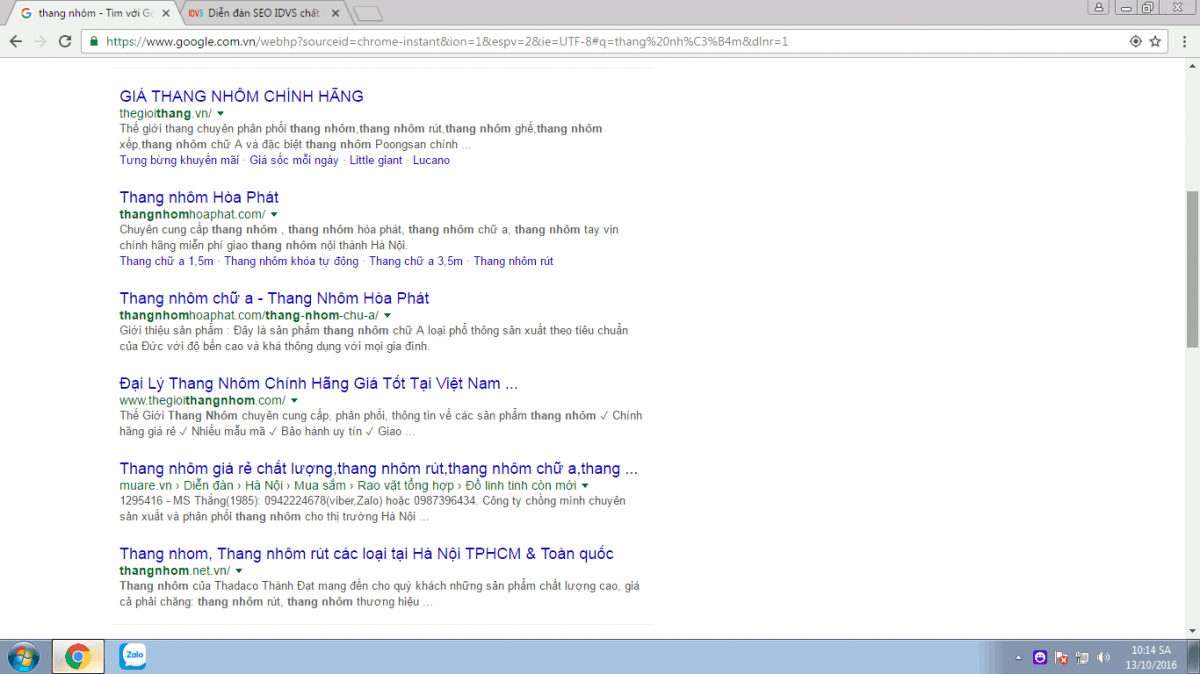Open the Action Center flag icon
The image size is (1200, 674).
1062,657
